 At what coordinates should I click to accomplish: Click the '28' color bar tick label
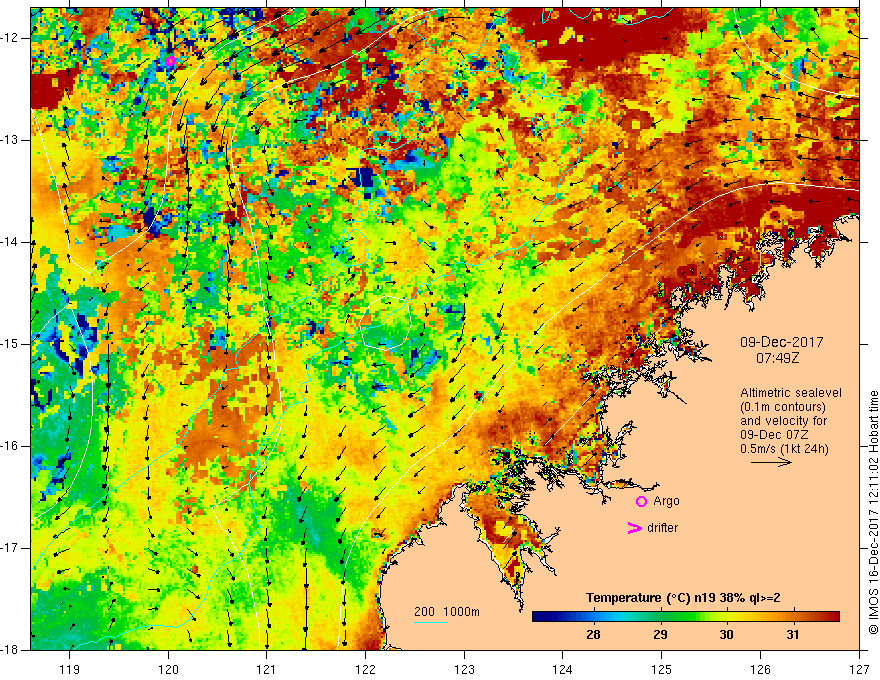[593, 635]
